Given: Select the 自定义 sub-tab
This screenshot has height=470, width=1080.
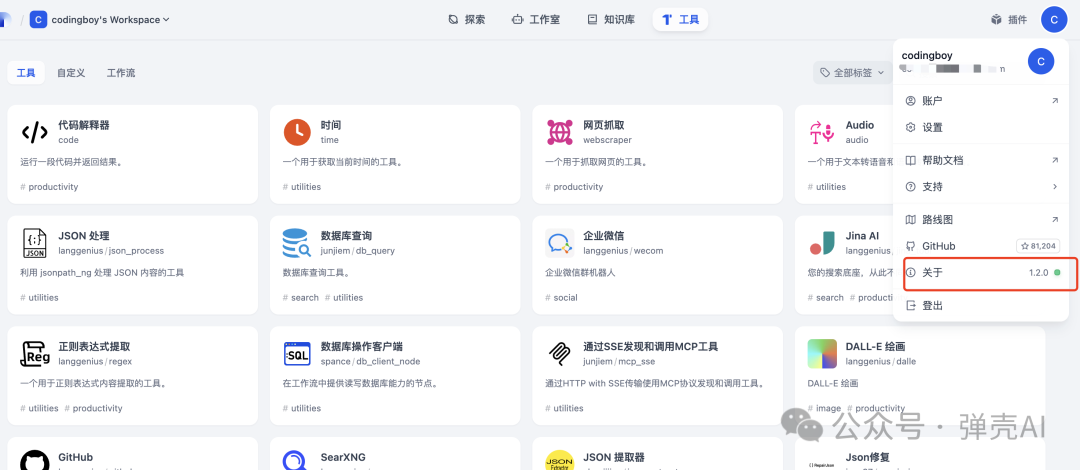Looking at the screenshot, I should pyautogui.click(x=71, y=72).
